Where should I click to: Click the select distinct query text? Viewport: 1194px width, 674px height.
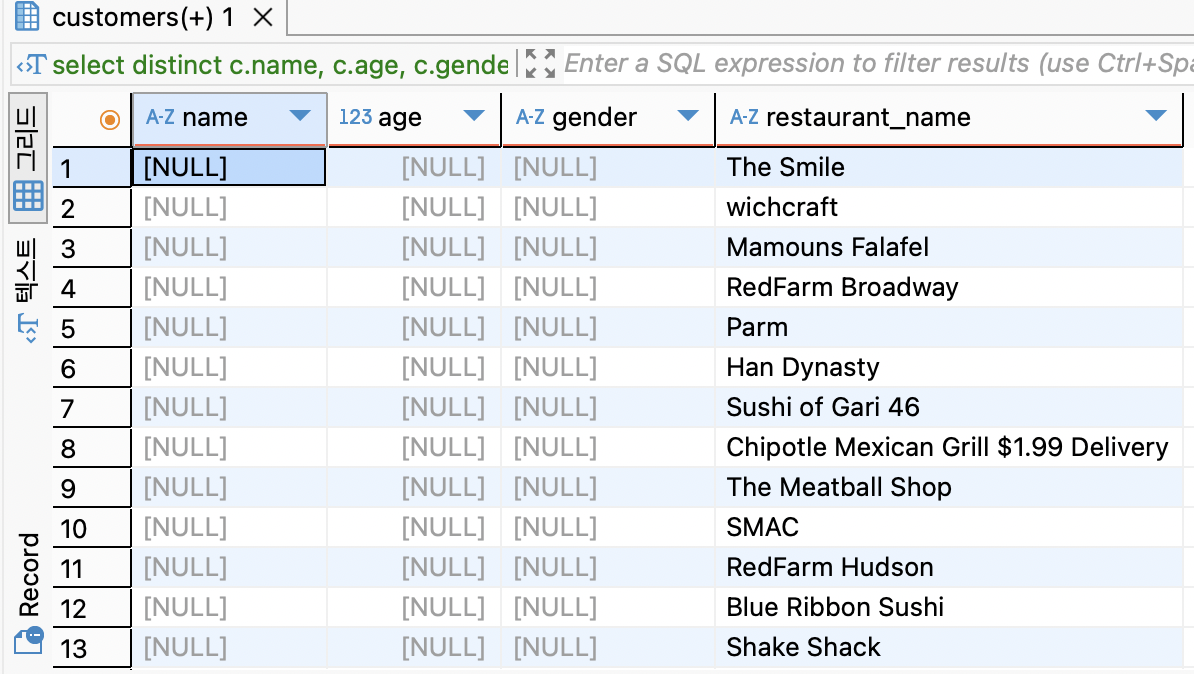point(280,65)
